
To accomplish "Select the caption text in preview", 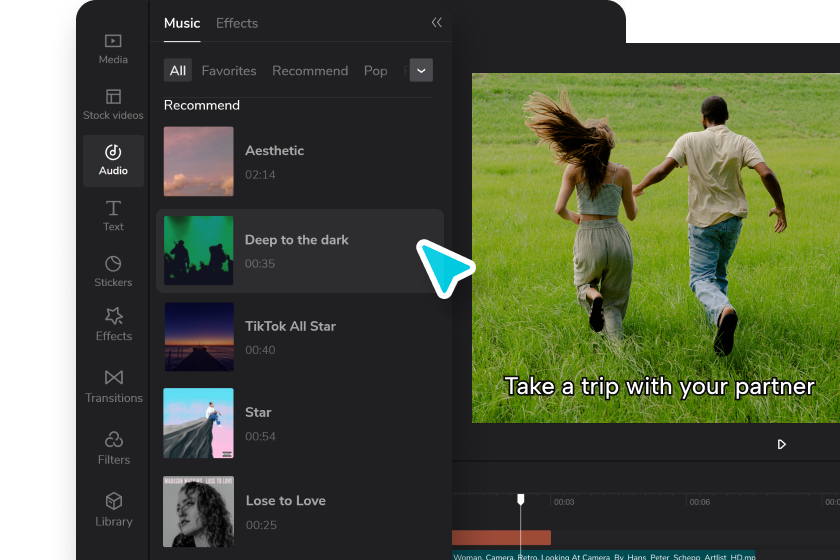I will point(659,386).
